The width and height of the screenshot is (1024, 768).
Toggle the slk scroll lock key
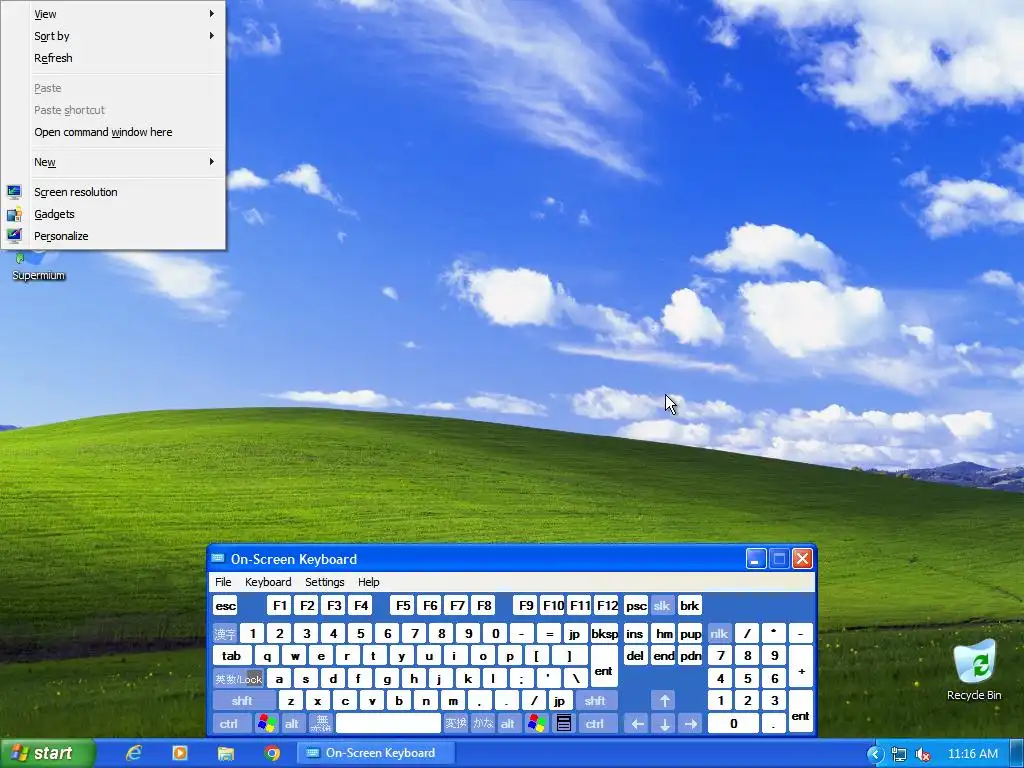point(662,606)
